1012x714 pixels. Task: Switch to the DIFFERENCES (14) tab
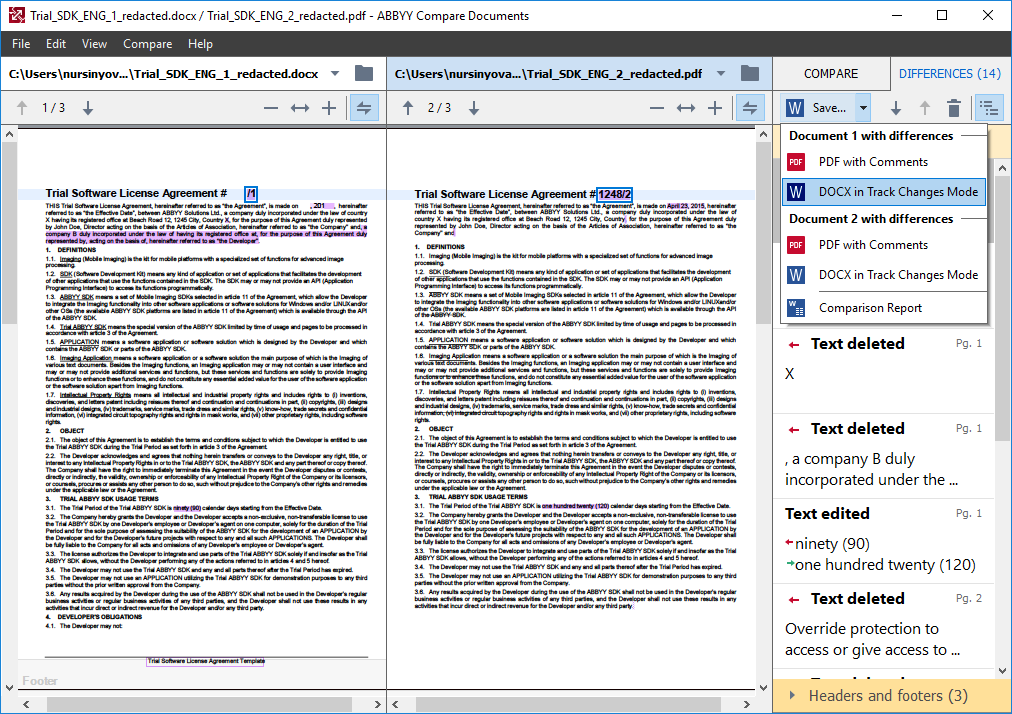pos(949,74)
